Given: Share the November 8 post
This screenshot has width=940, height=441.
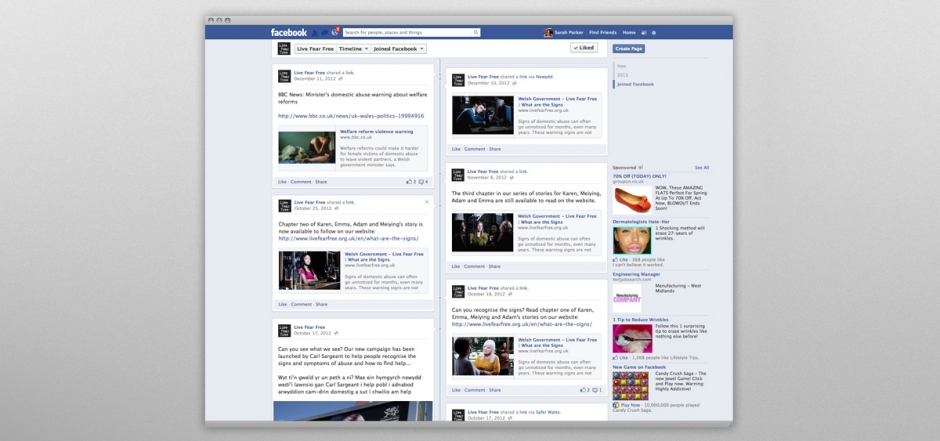Looking at the screenshot, I should point(495,266).
